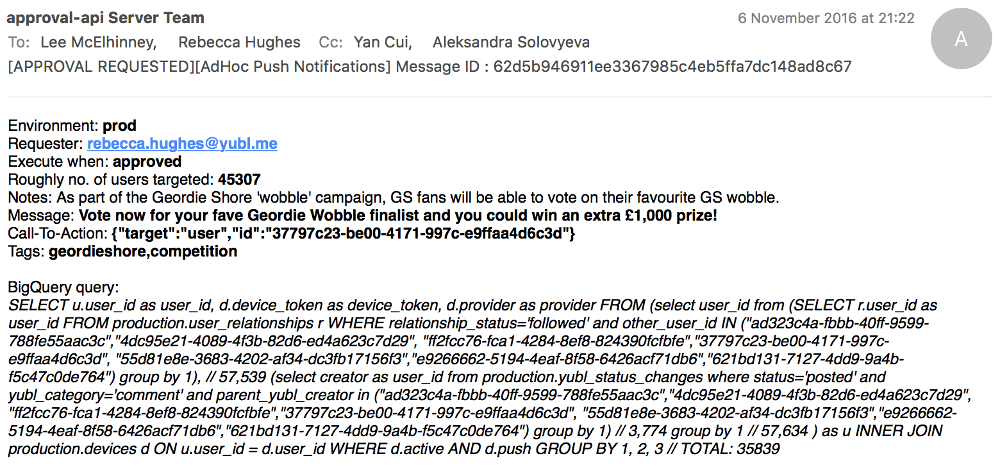Image resolution: width=1000 pixels, height=472 pixels.
Task: Click sender name approval-api Server Team
Action: [105, 18]
